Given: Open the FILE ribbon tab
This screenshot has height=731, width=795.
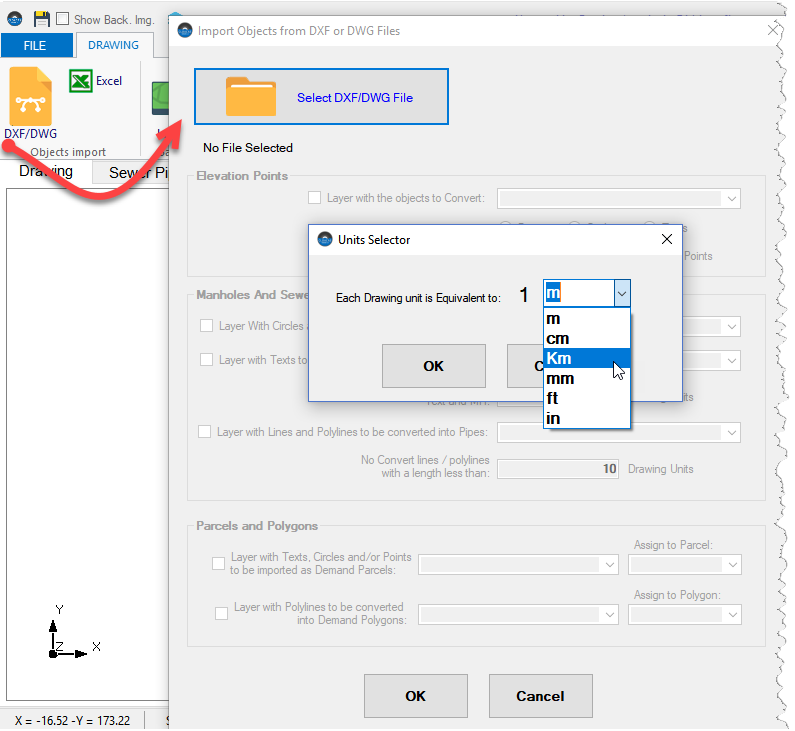Looking at the screenshot, I should [36, 46].
